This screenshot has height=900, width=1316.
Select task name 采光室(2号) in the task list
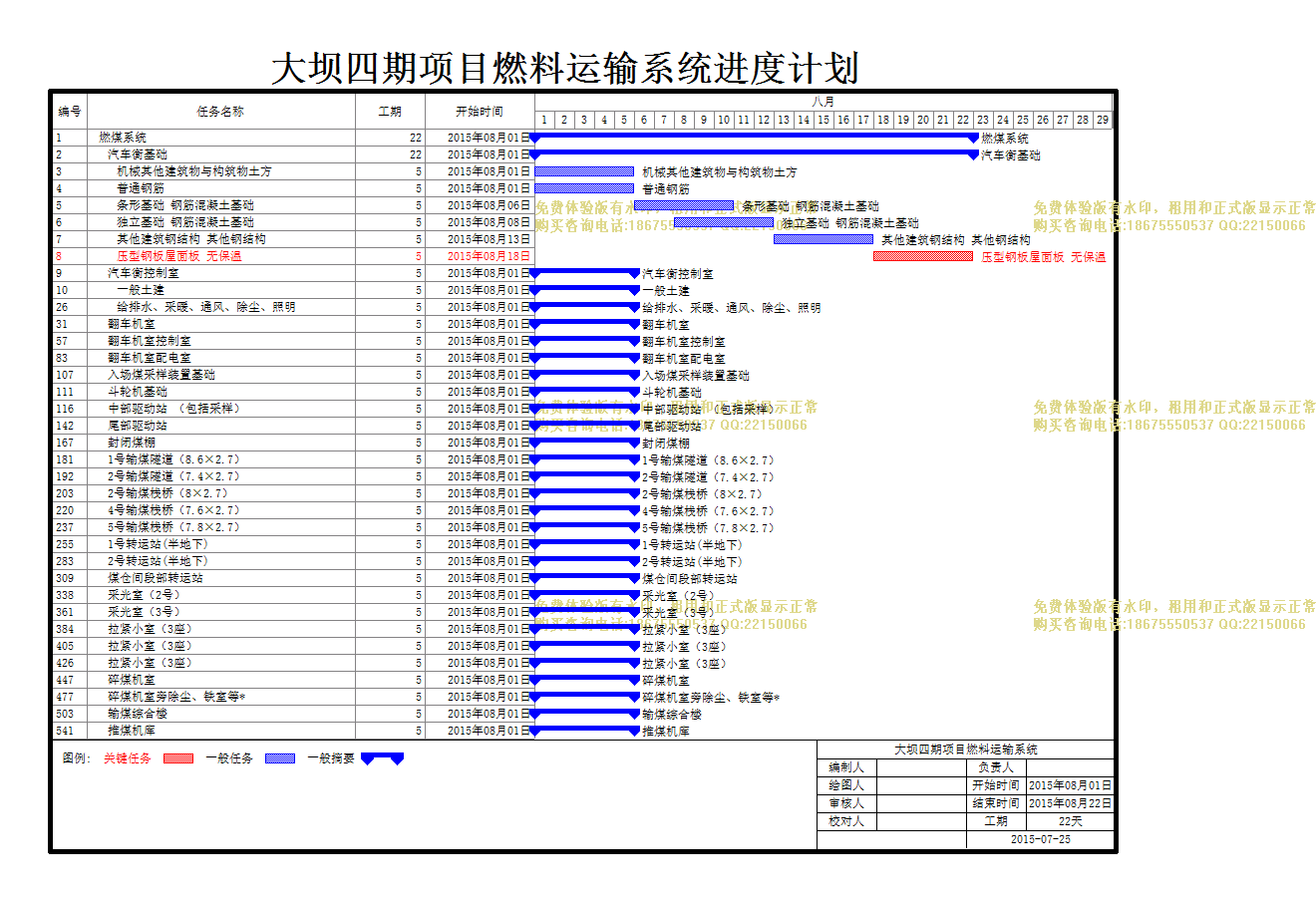click(x=145, y=595)
